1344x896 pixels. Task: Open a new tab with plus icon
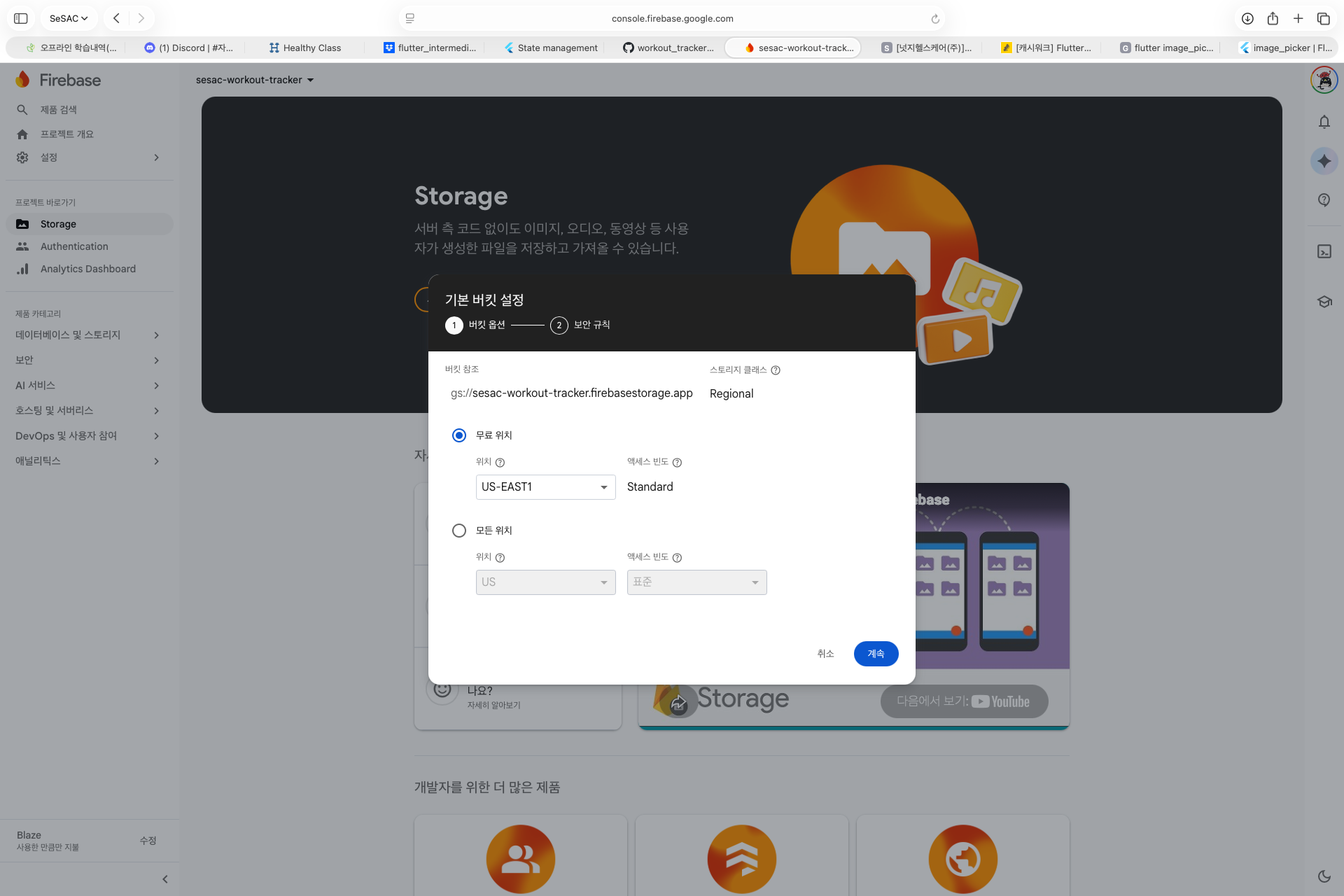1298,18
